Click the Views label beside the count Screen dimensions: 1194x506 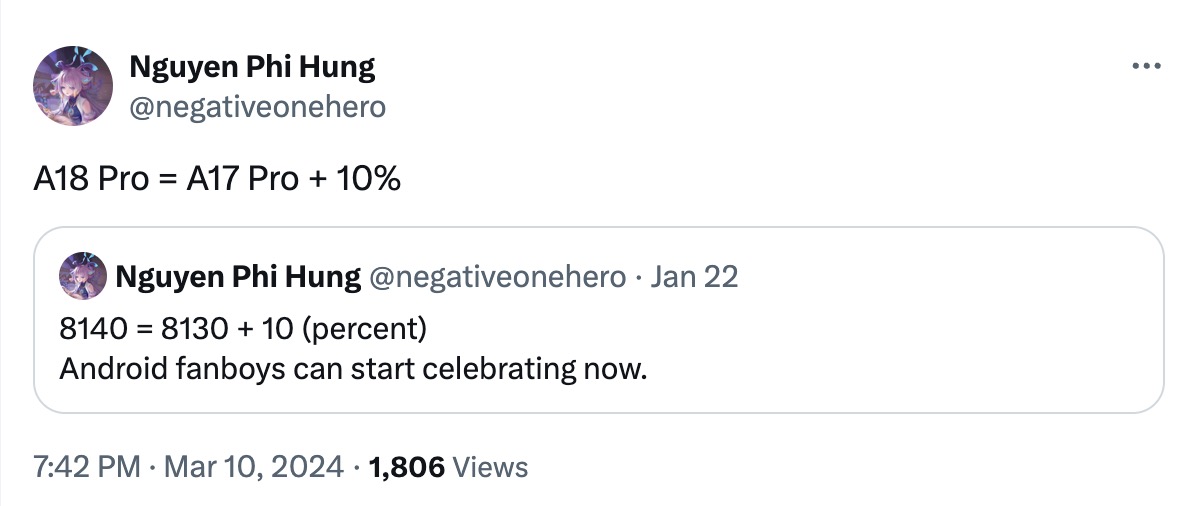click(x=490, y=466)
